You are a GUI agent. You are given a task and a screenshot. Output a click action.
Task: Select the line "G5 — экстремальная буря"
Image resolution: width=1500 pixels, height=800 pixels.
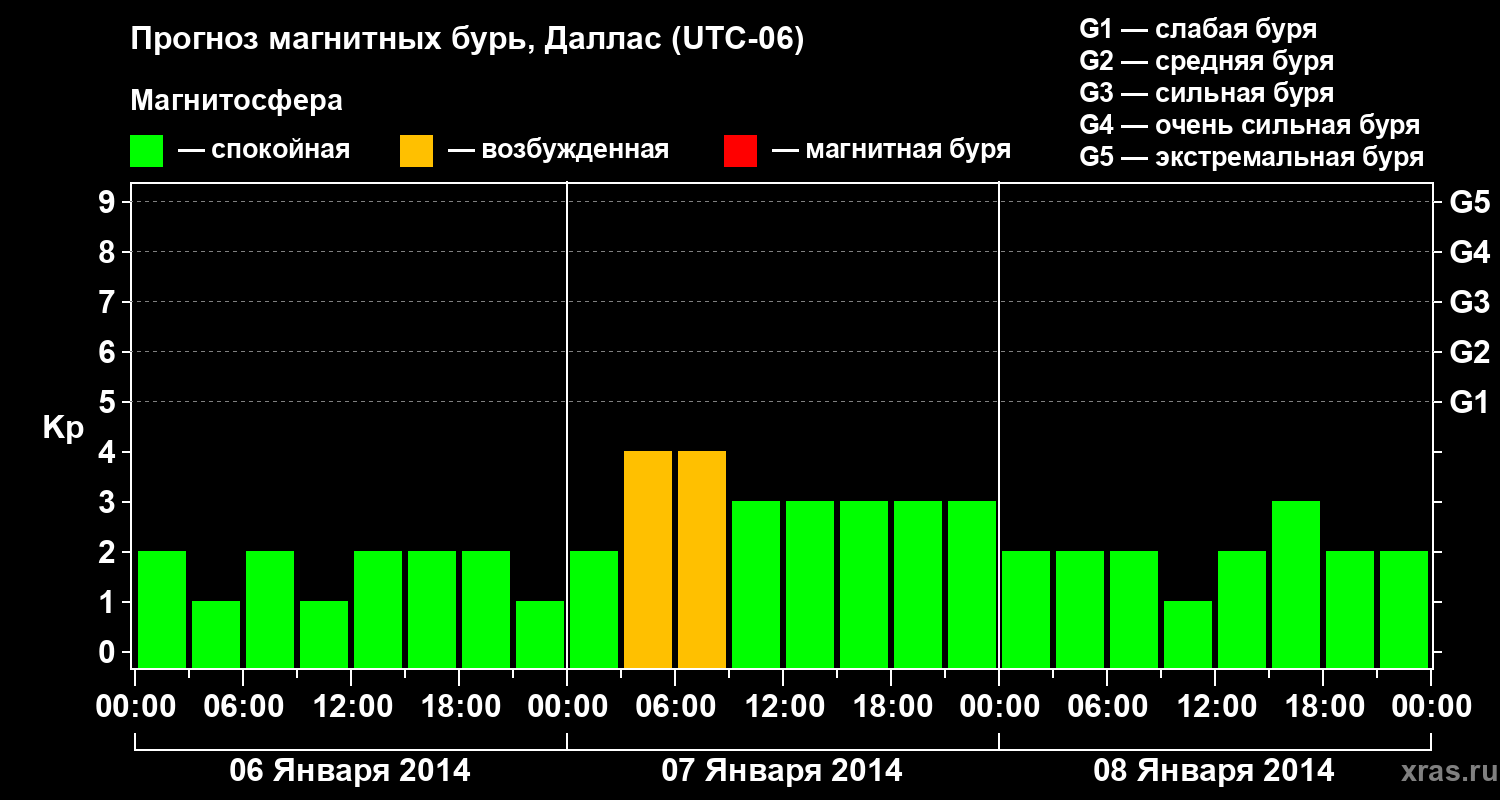pos(1252,157)
